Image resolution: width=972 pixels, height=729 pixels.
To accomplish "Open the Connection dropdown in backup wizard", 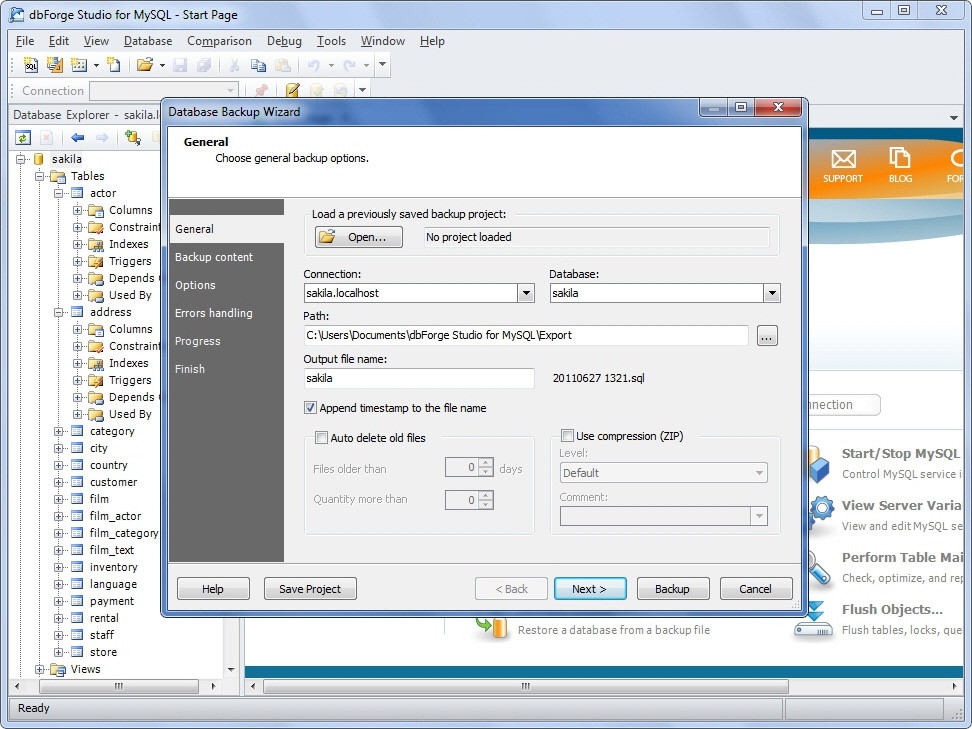I will [526, 293].
